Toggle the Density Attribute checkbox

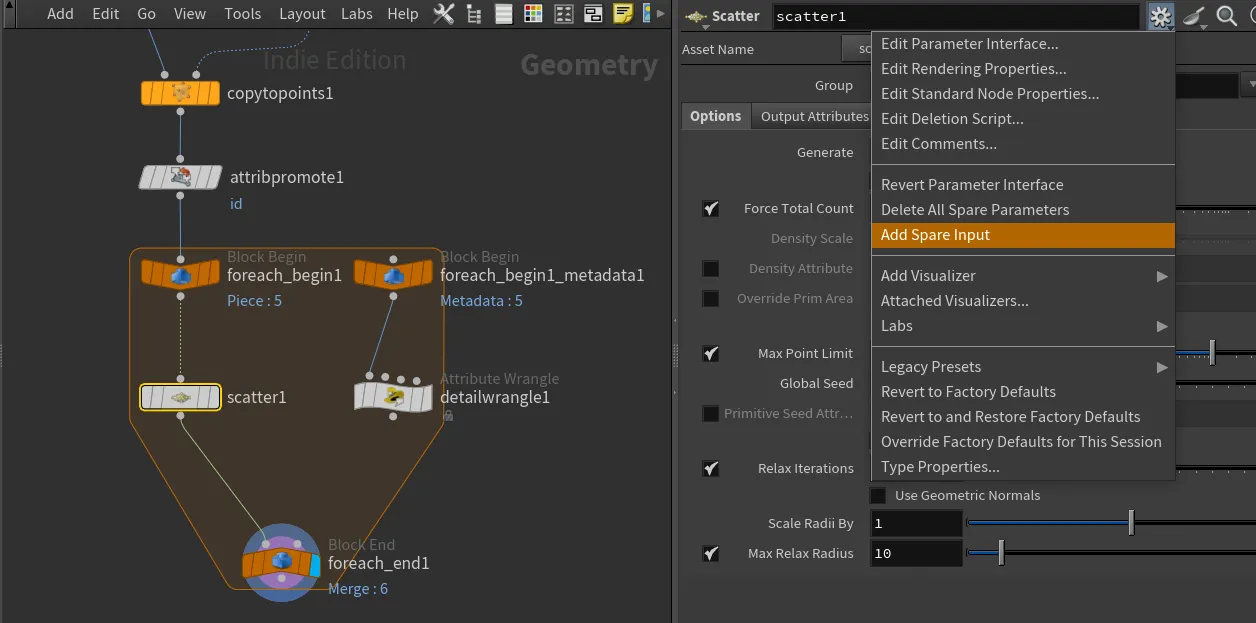(711, 269)
